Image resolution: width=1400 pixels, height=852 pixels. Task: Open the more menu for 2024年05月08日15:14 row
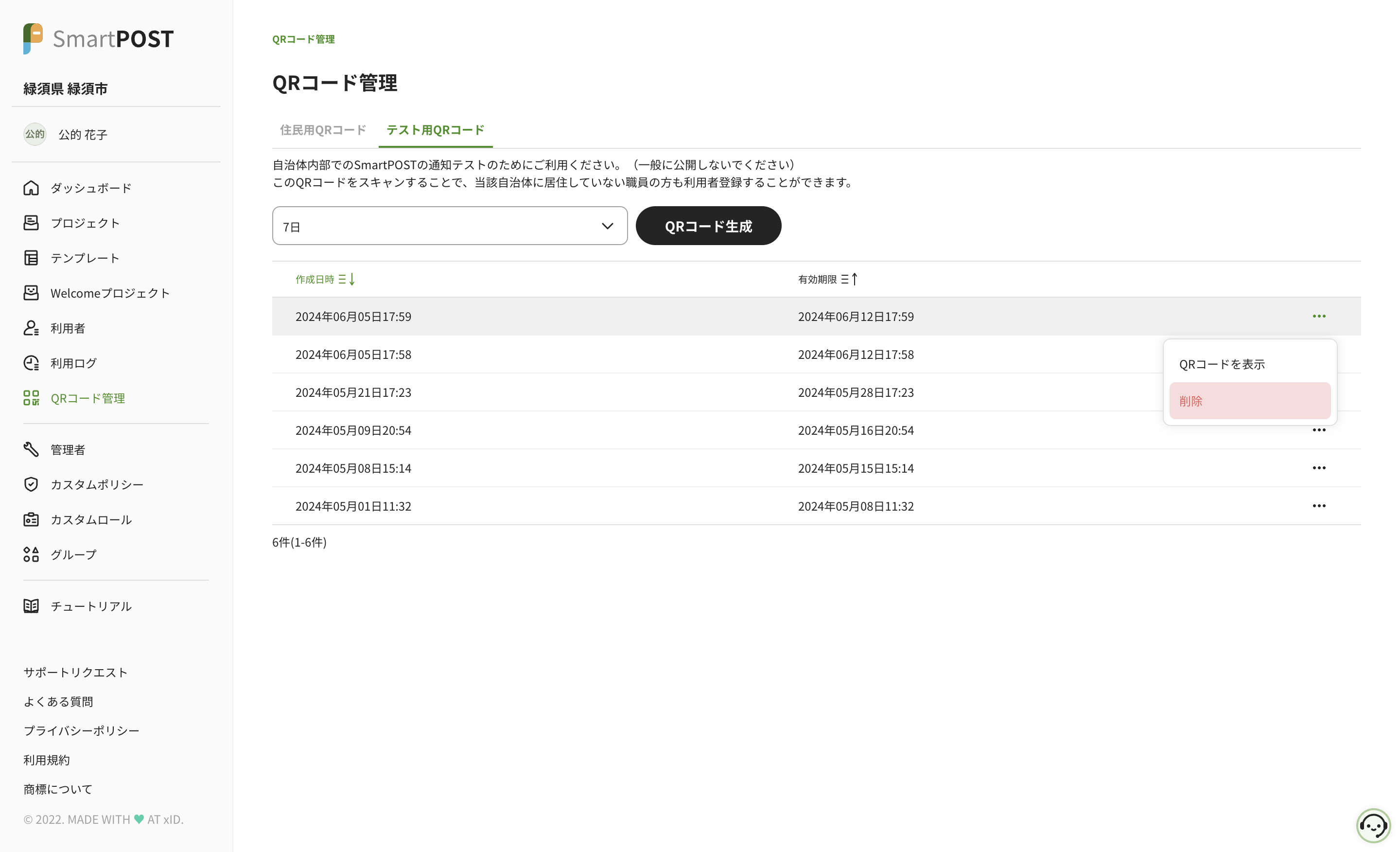point(1319,468)
